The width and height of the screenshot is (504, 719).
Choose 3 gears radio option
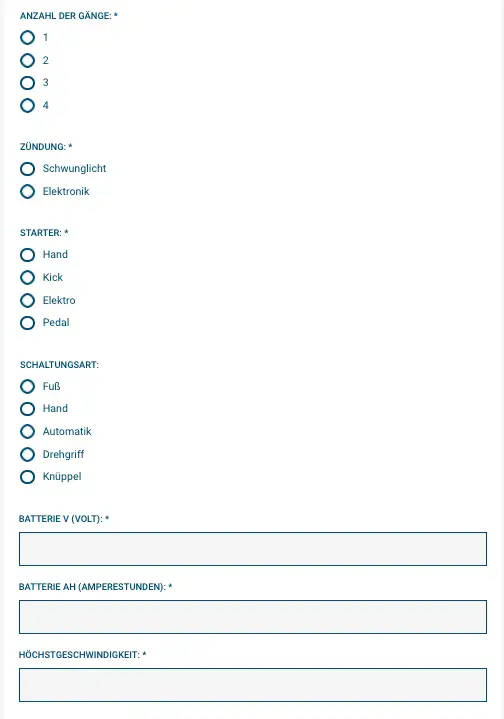click(28, 83)
